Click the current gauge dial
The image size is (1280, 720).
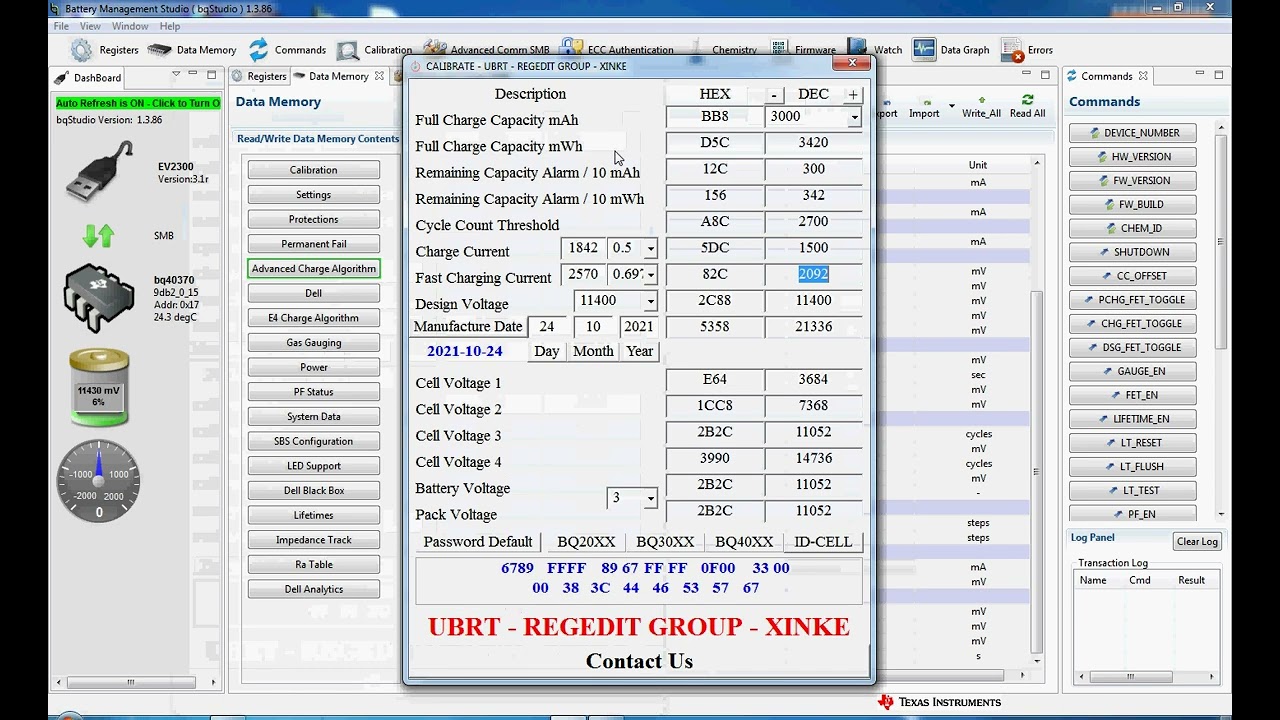pos(98,481)
